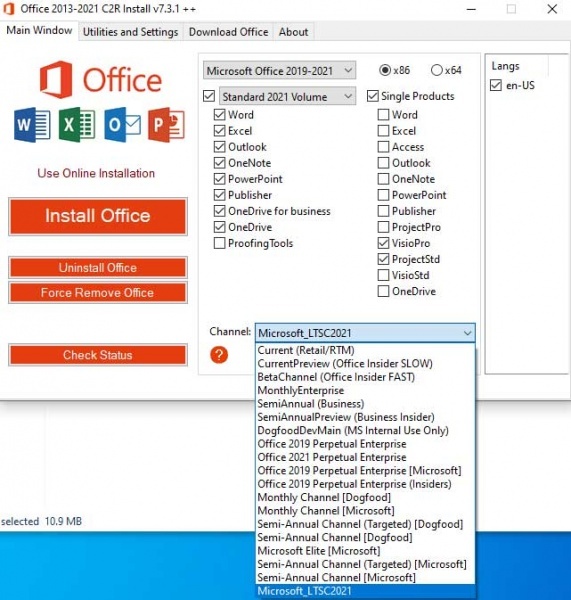Viewport: 571px width, 600px height.
Task: Click the Use Online Installation text
Action: (96, 173)
